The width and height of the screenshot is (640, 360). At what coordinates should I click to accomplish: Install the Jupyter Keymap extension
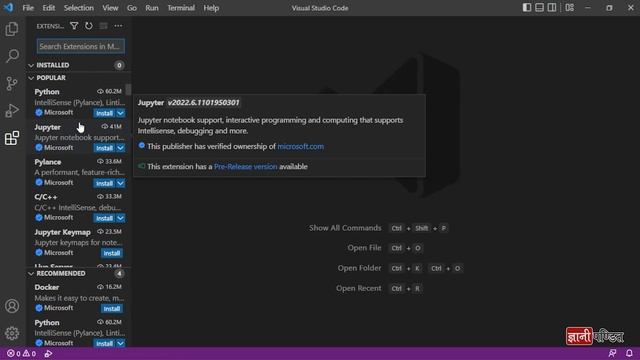(x=112, y=253)
